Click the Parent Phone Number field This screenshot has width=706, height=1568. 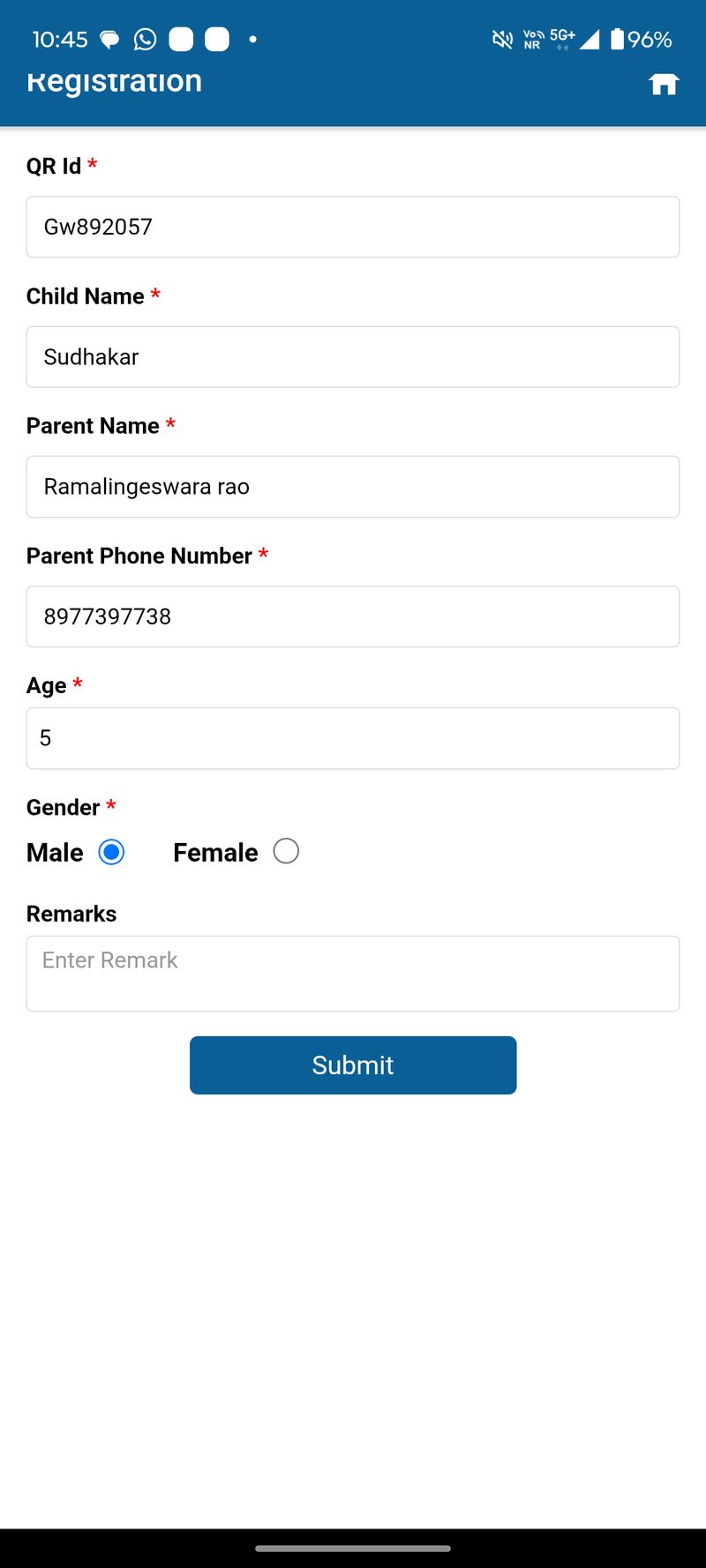[x=353, y=616]
